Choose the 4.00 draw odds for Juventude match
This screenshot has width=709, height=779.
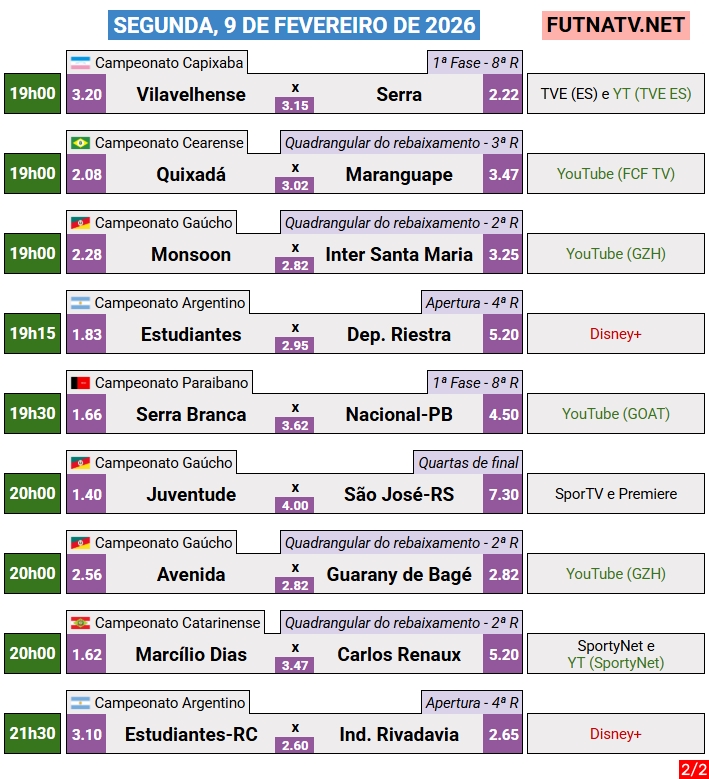tap(295, 505)
